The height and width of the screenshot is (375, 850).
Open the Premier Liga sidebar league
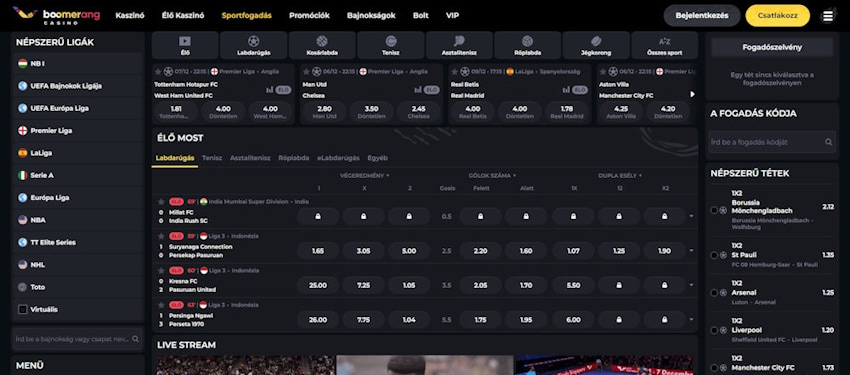[78, 131]
